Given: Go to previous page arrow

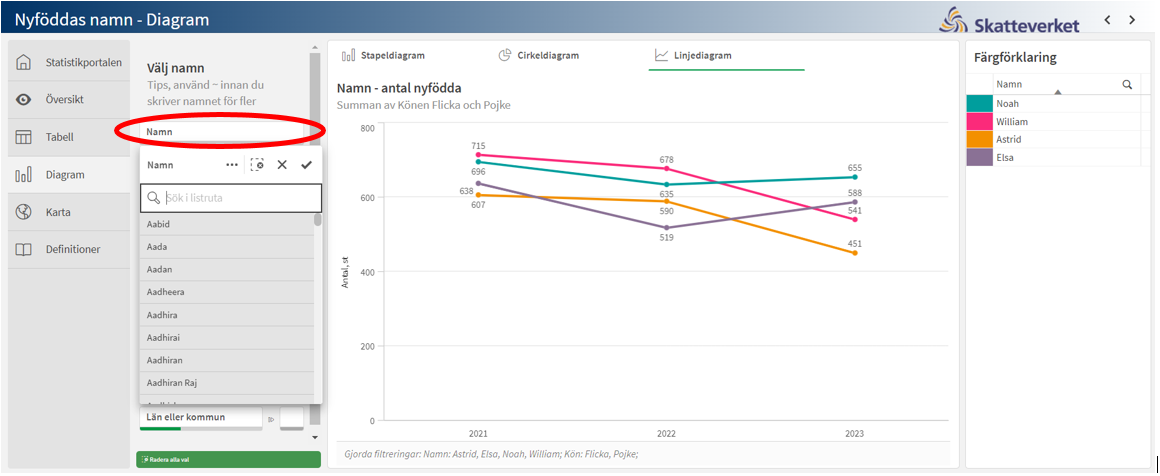Looking at the screenshot, I should click(x=1107, y=20).
